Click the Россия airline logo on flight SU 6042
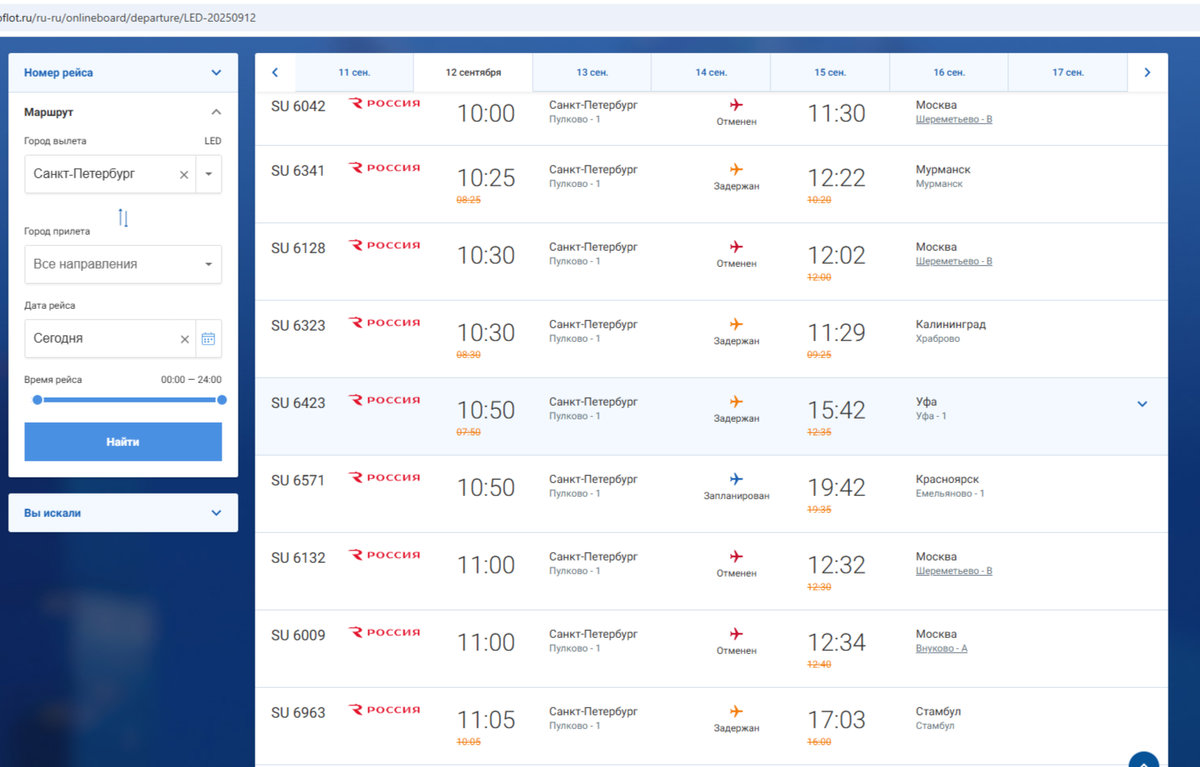This screenshot has height=767, width=1200. 384,103
